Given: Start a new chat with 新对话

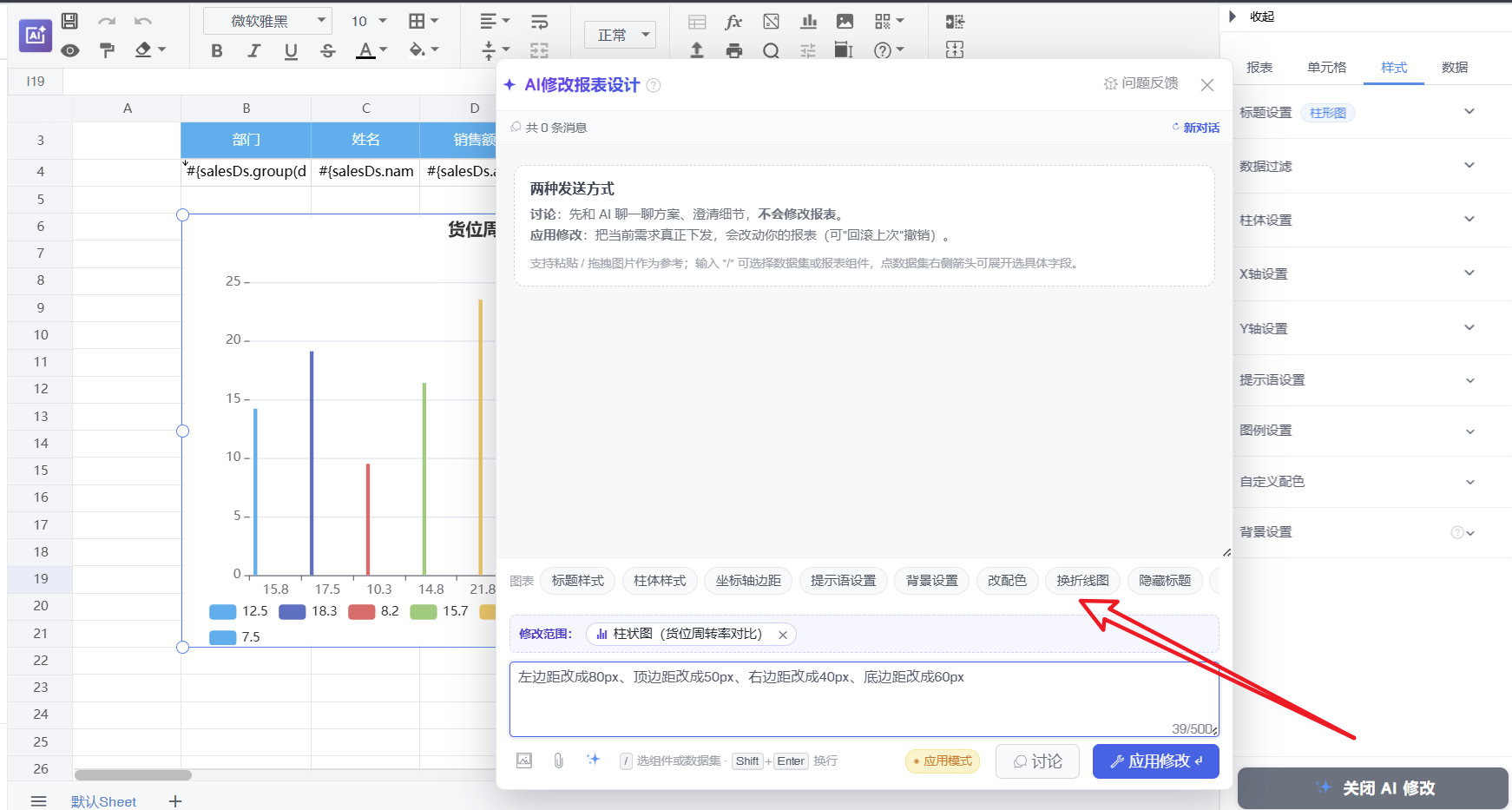Looking at the screenshot, I should coord(1196,128).
